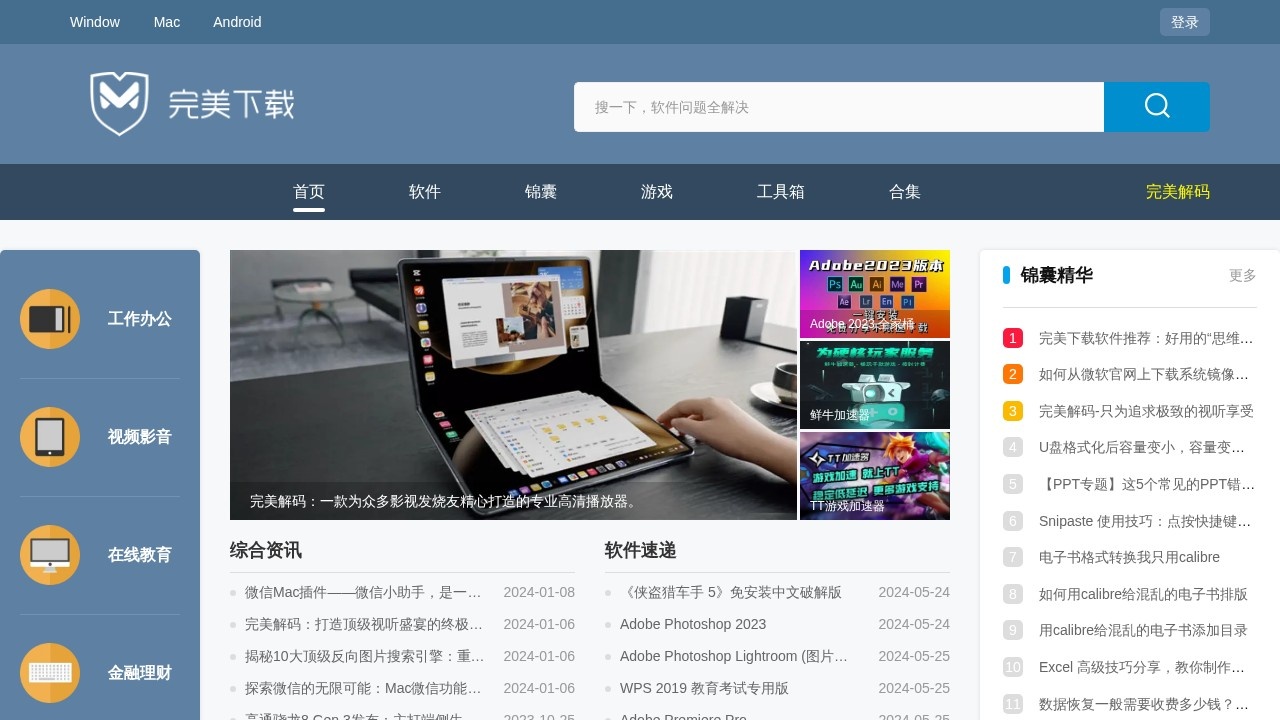Select the 视频影音 tablet icon
Viewport: 1280px width, 720px height.
click(x=50, y=437)
